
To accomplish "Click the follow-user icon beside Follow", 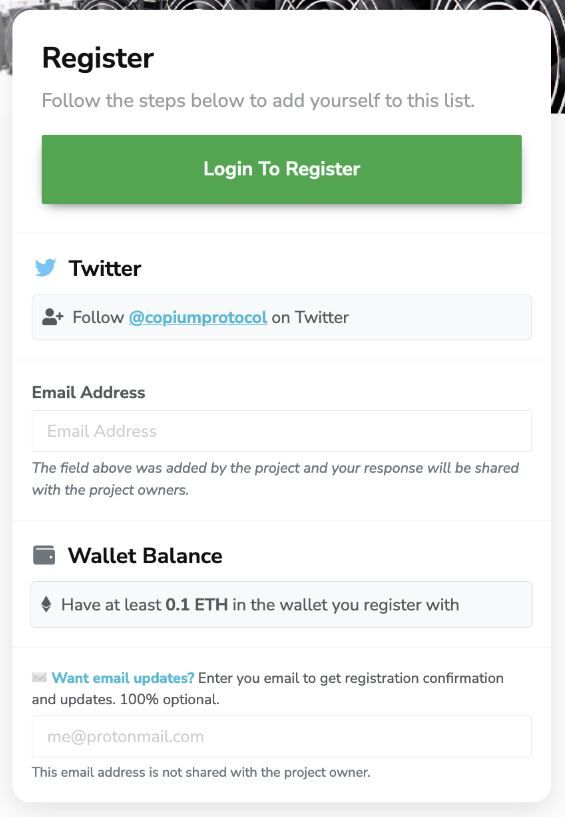I will [x=52, y=317].
